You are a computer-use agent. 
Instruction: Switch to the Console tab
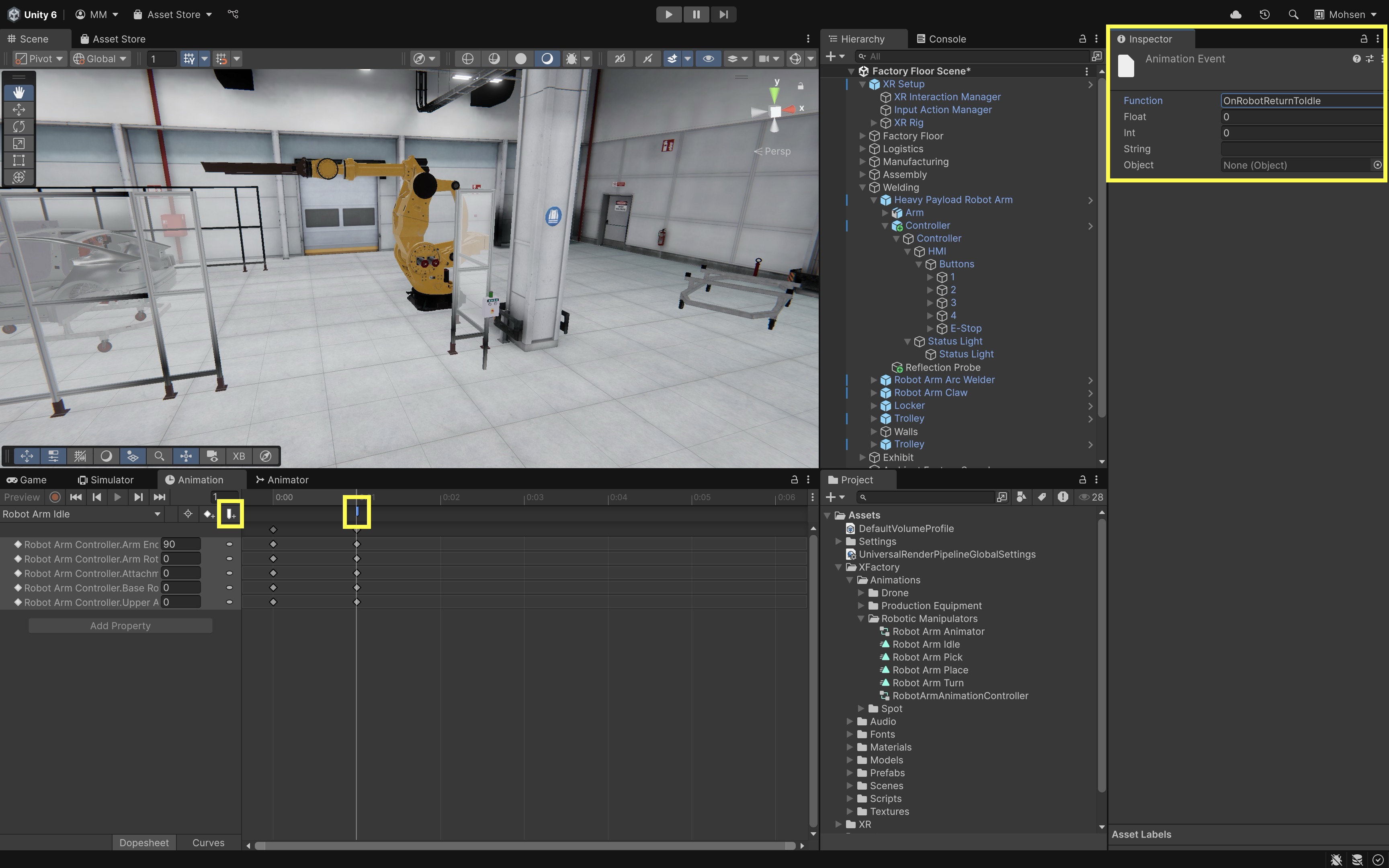941,39
